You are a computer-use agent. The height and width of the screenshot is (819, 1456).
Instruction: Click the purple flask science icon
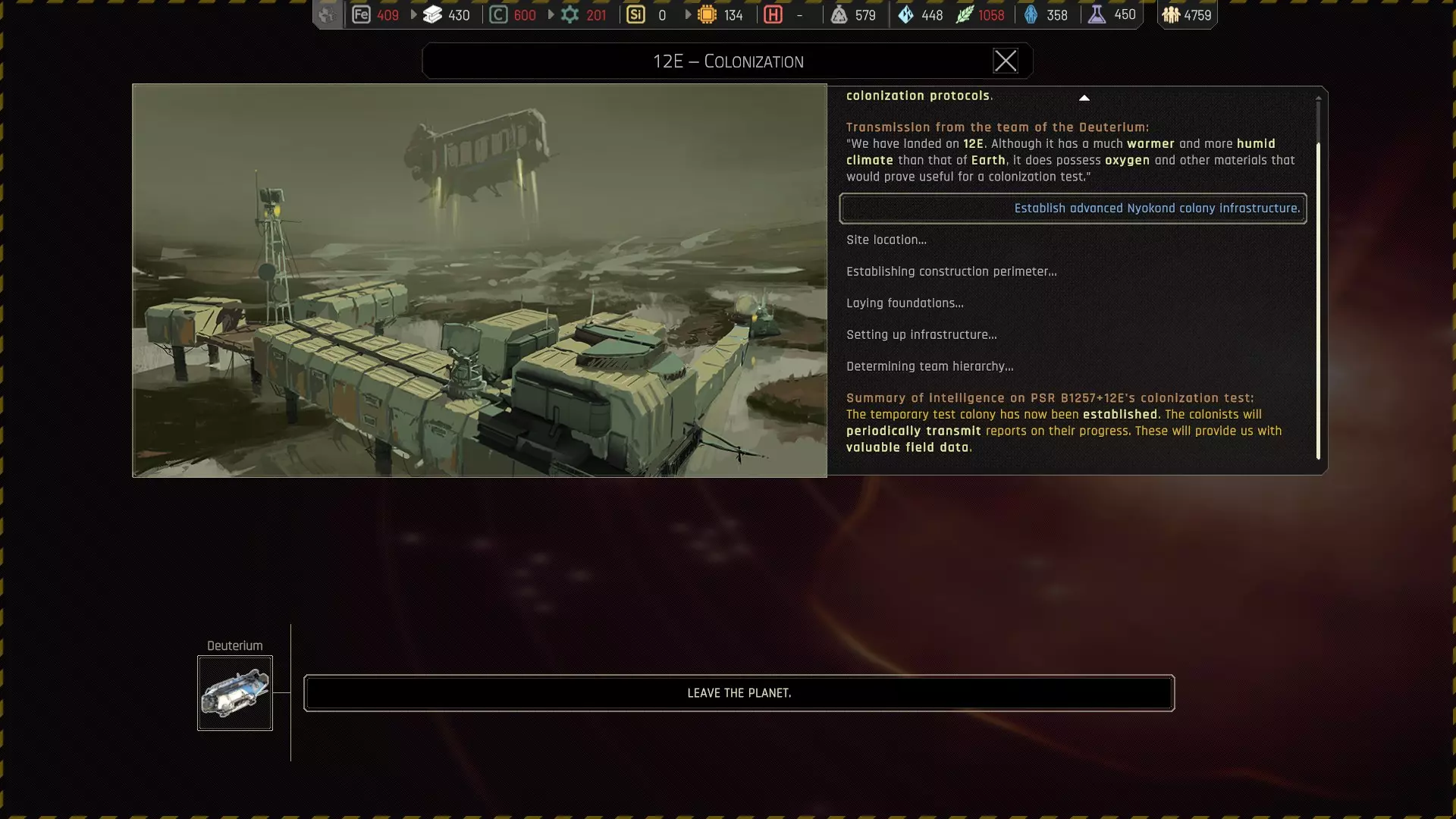point(1097,14)
